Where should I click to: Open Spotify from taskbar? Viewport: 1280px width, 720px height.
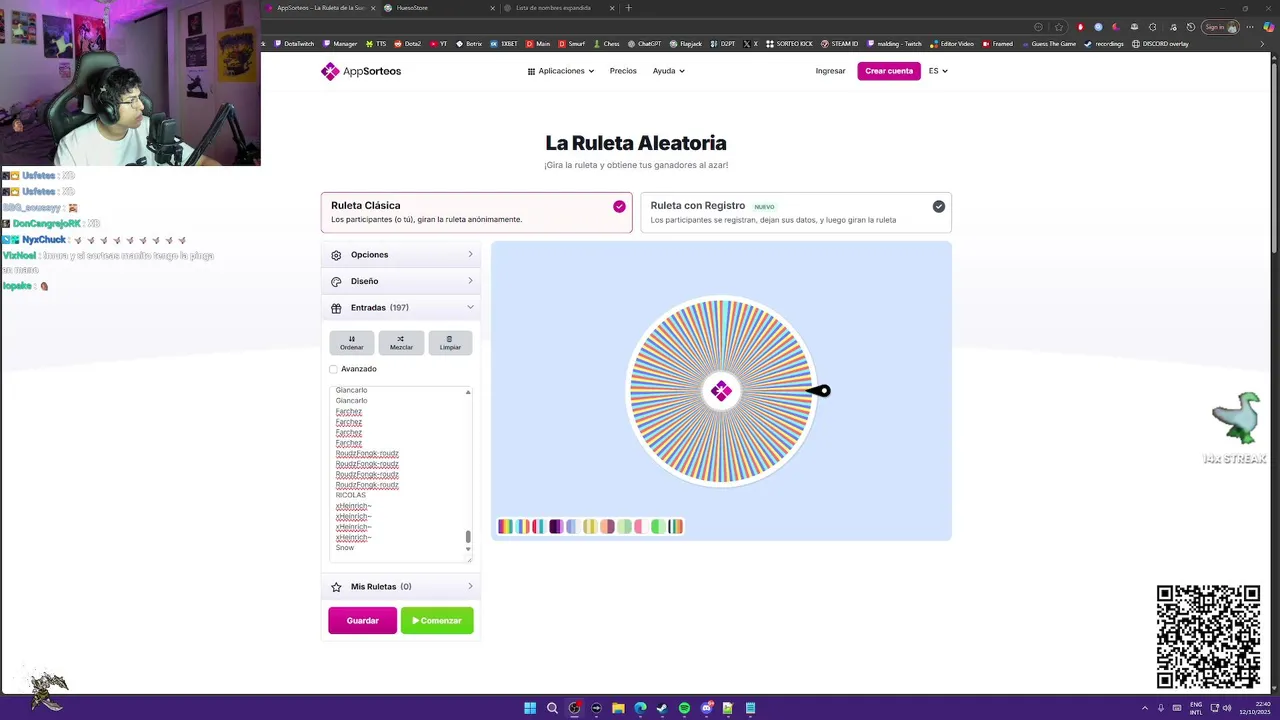point(684,708)
